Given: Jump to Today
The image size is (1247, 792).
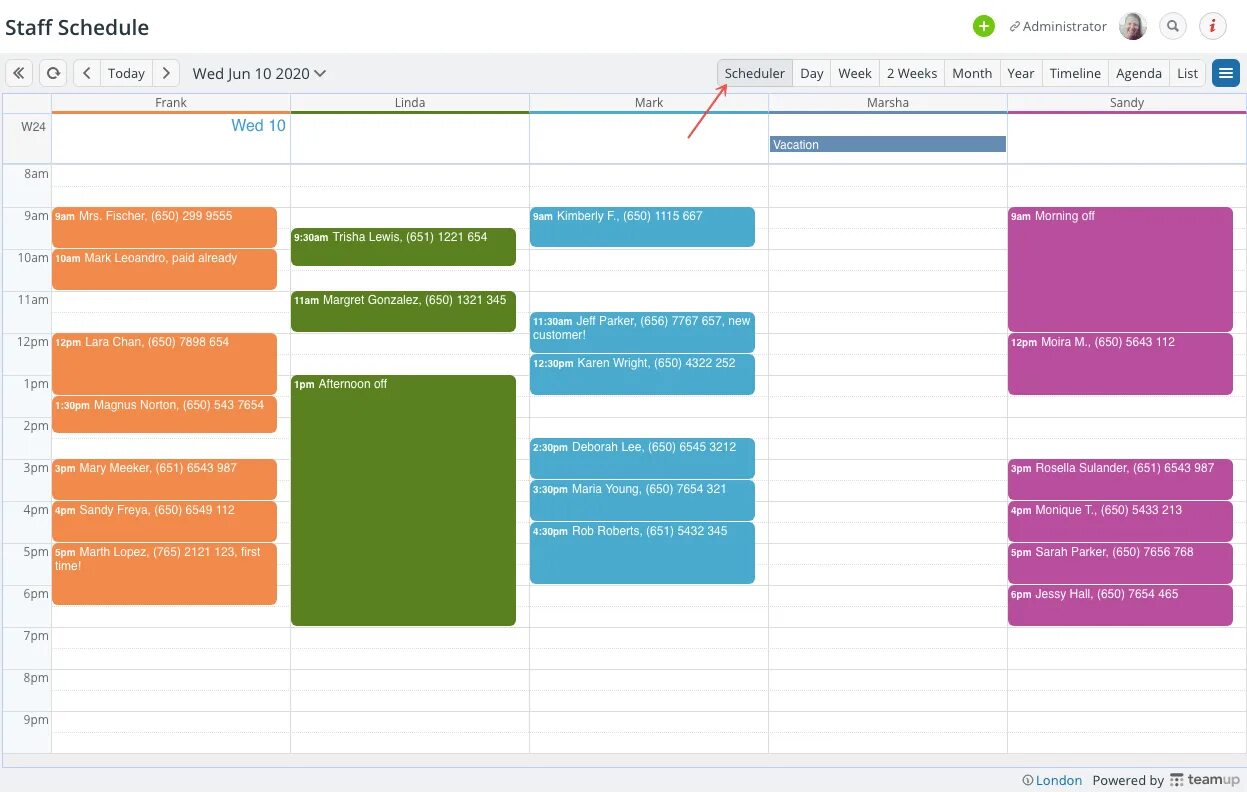Looking at the screenshot, I should pyautogui.click(x=126, y=73).
